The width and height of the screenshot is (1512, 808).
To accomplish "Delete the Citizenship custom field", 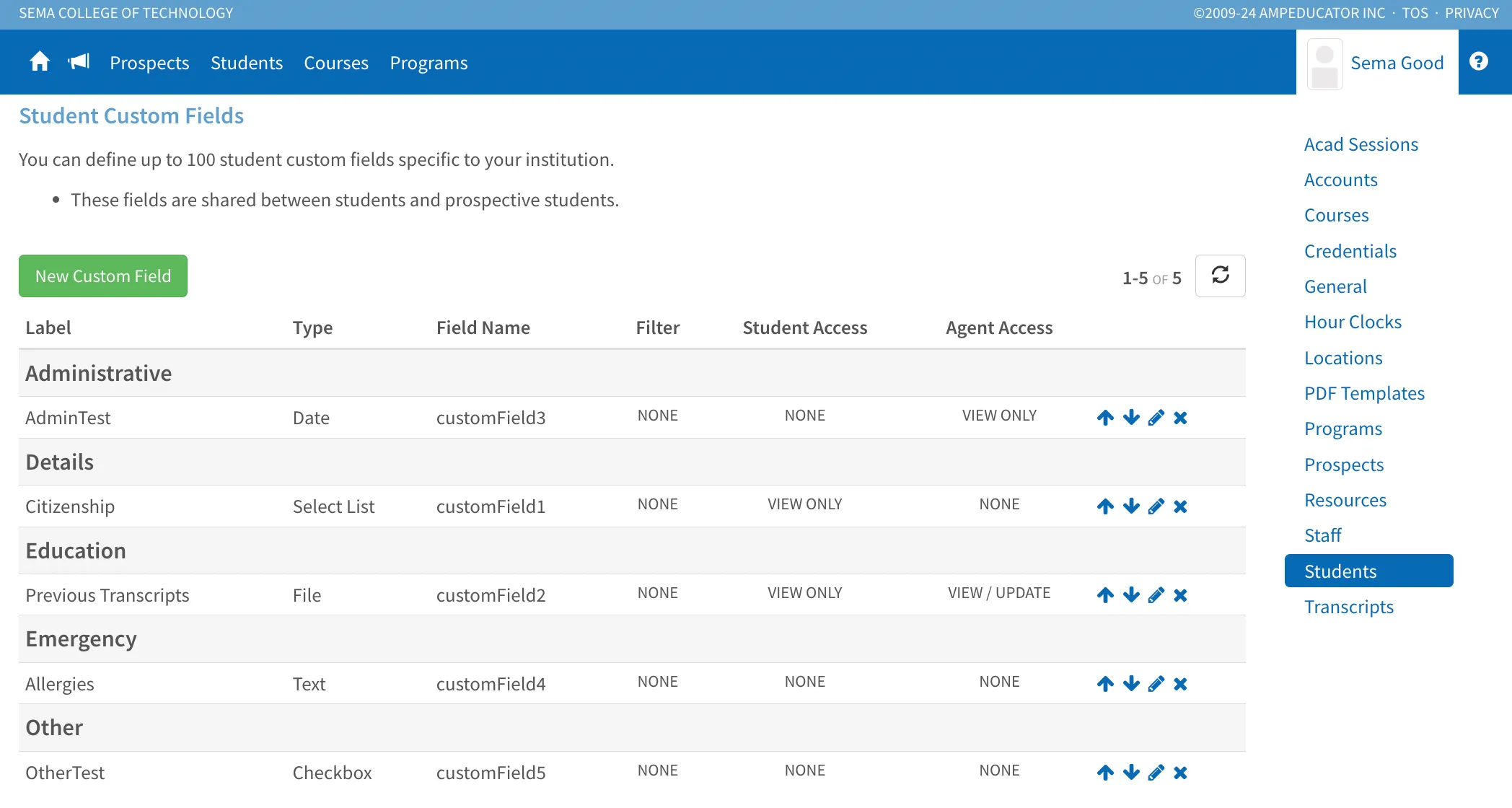I will [1180, 506].
